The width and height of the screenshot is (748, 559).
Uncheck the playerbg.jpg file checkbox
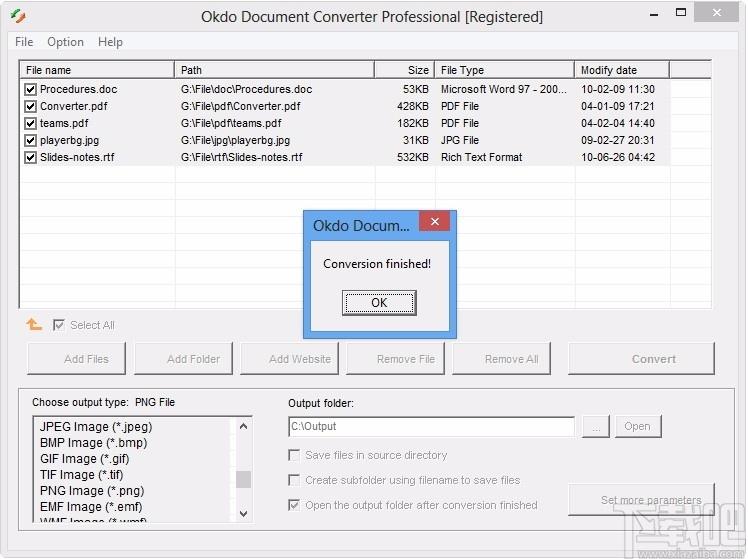(31, 140)
